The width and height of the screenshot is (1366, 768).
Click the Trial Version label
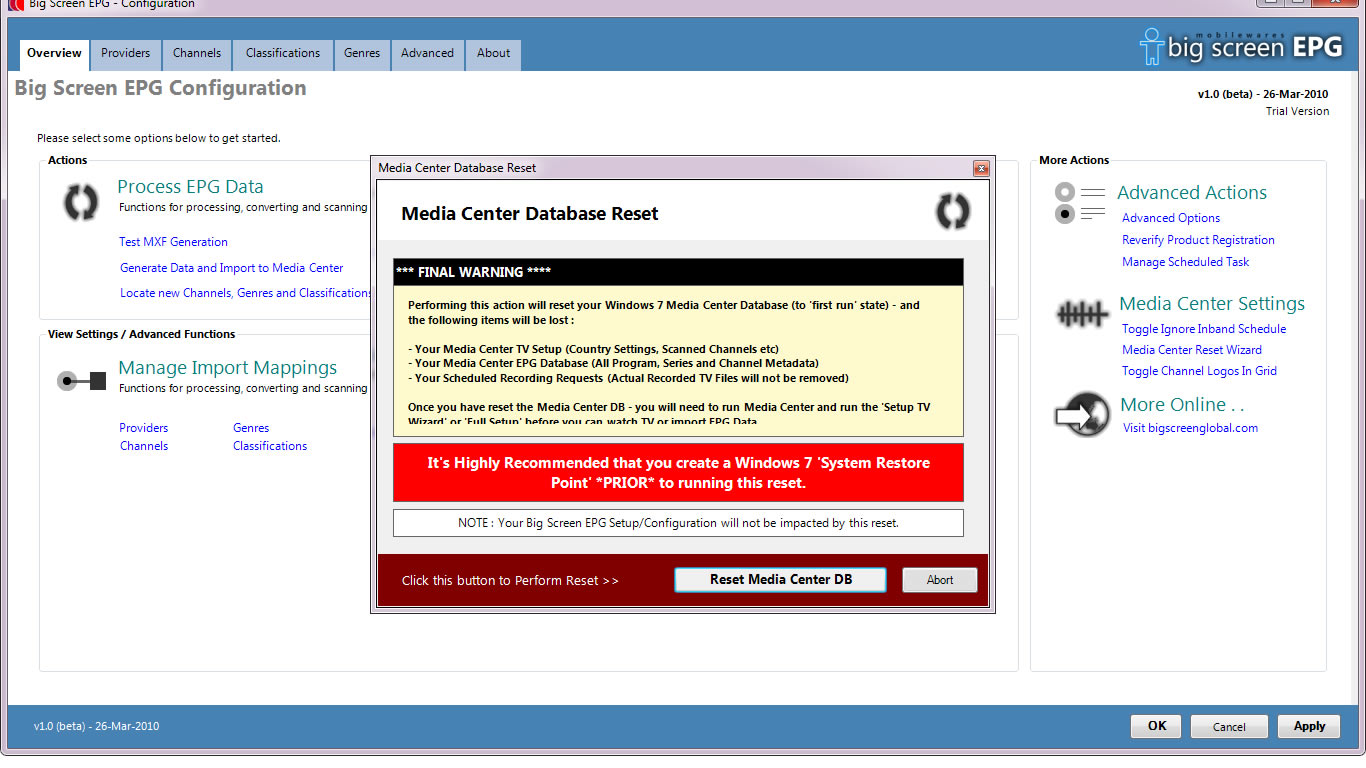pyautogui.click(x=1297, y=112)
